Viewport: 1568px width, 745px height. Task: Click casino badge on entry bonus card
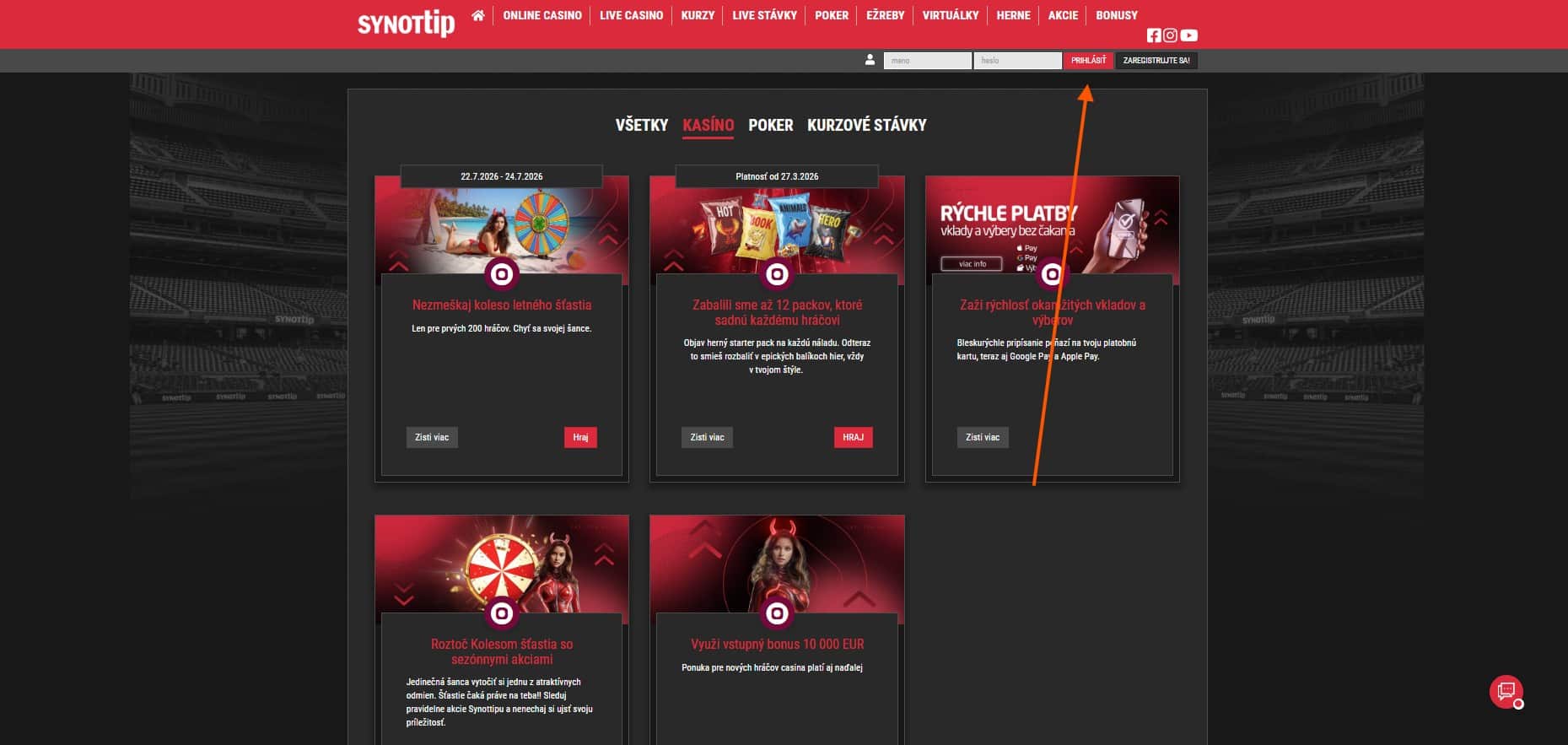point(777,613)
